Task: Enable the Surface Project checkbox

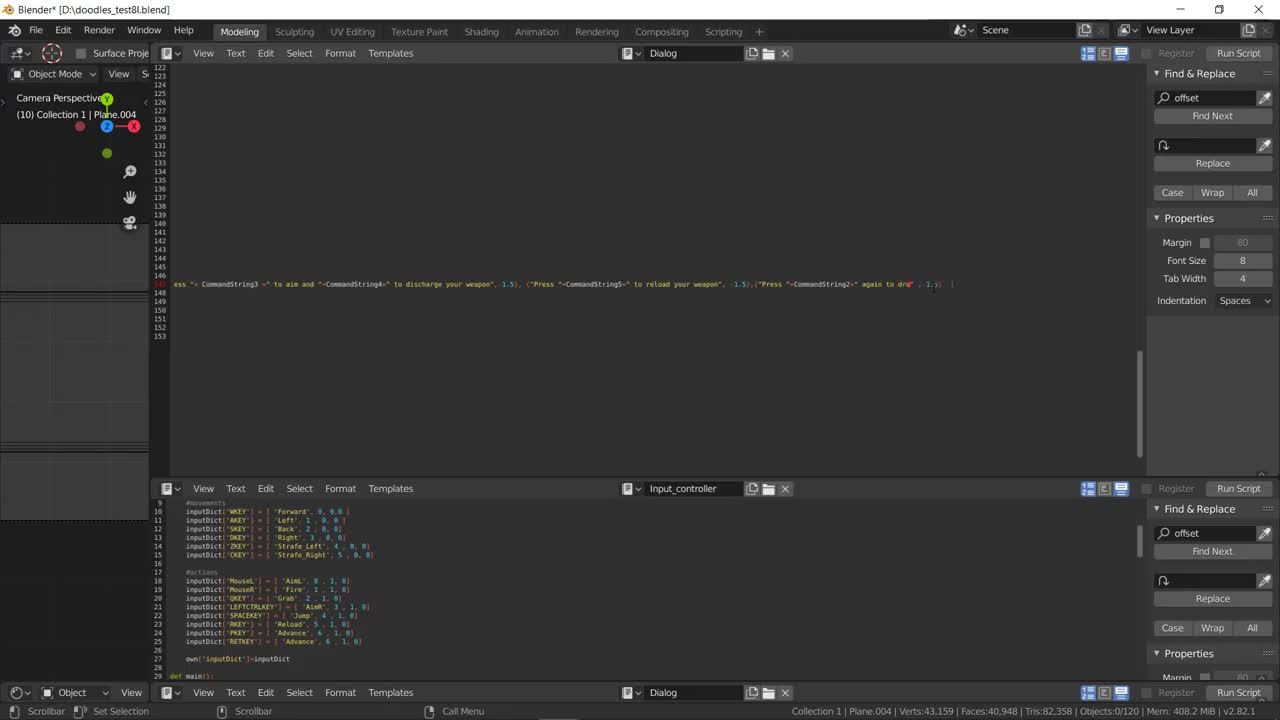Action: (x=81, y=53)
